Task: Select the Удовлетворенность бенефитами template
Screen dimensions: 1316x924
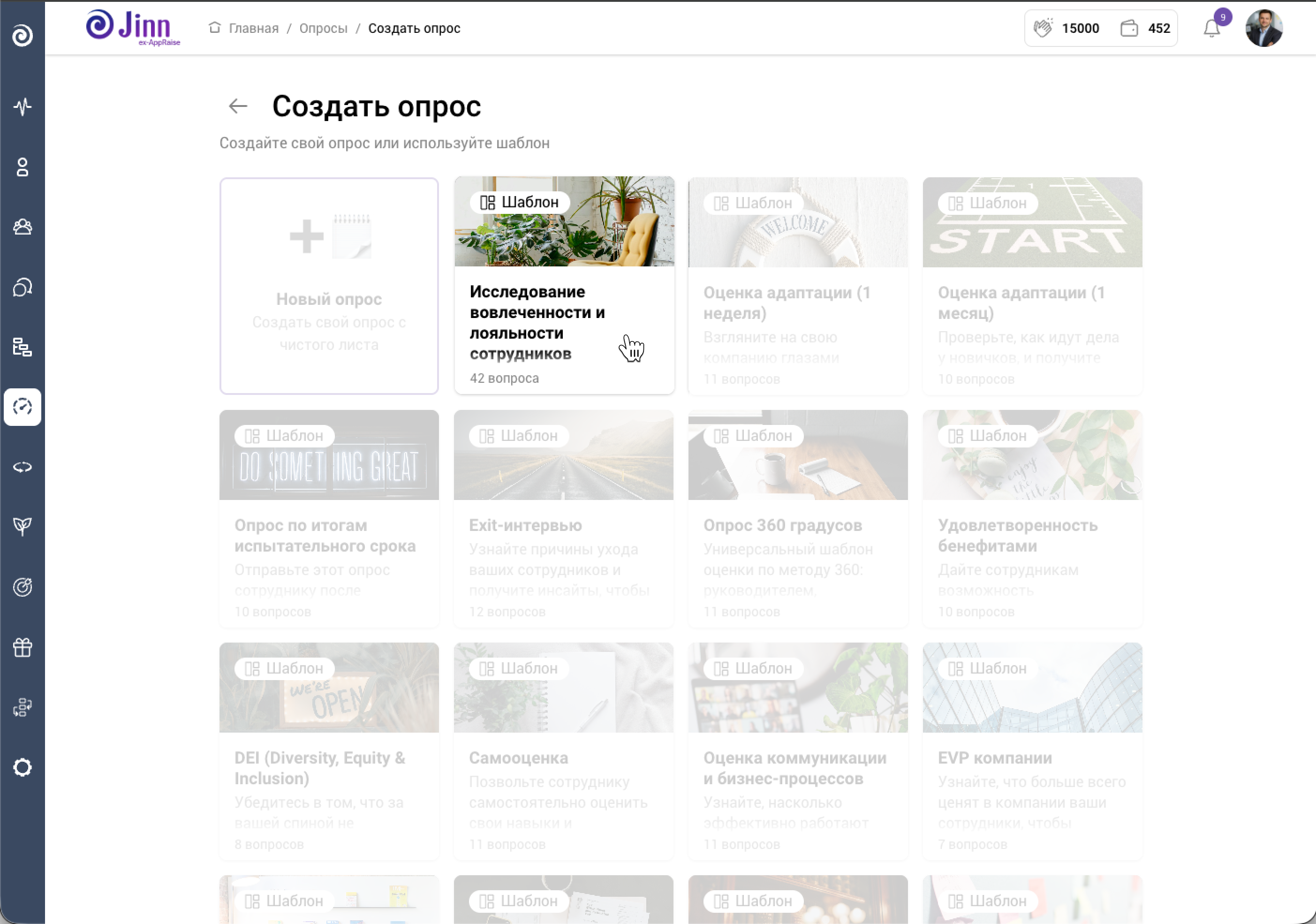Action: [1032, 518]
